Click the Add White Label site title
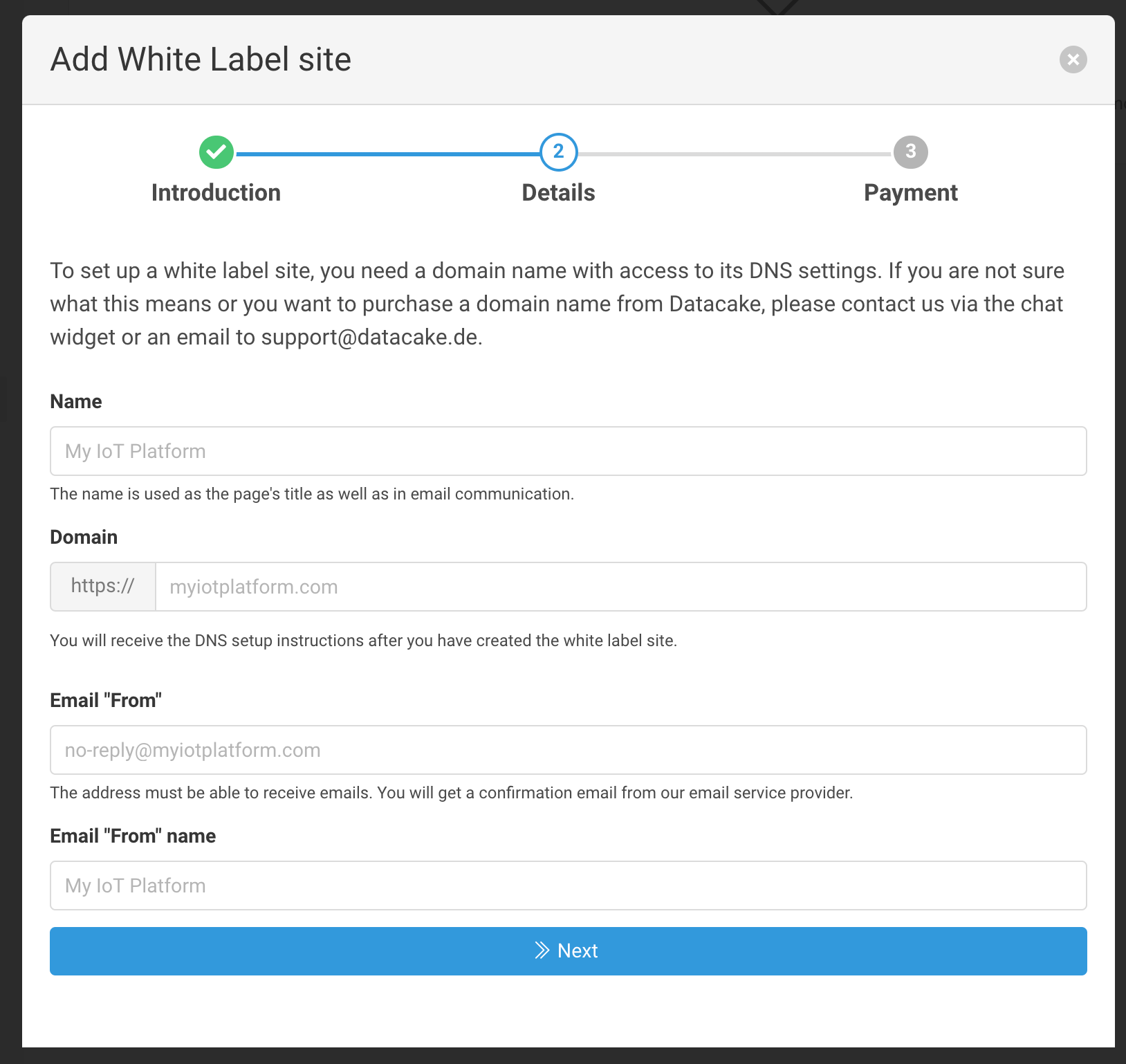 point(201,59)
